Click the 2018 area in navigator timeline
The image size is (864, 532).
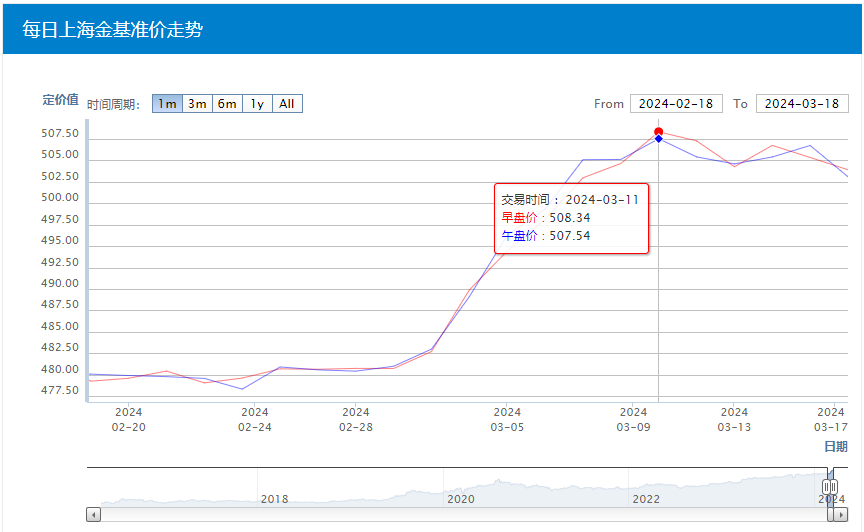[x=273, y=498]
